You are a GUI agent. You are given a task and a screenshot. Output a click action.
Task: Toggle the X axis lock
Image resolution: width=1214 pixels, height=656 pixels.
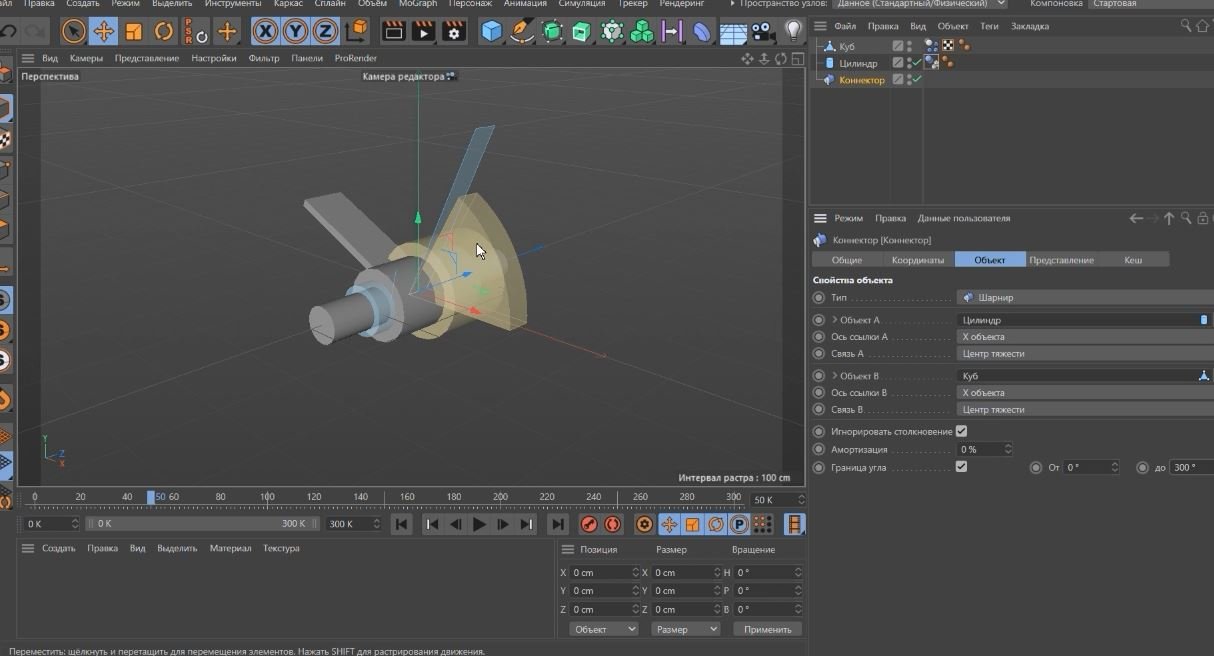click(x=265, y=32)
